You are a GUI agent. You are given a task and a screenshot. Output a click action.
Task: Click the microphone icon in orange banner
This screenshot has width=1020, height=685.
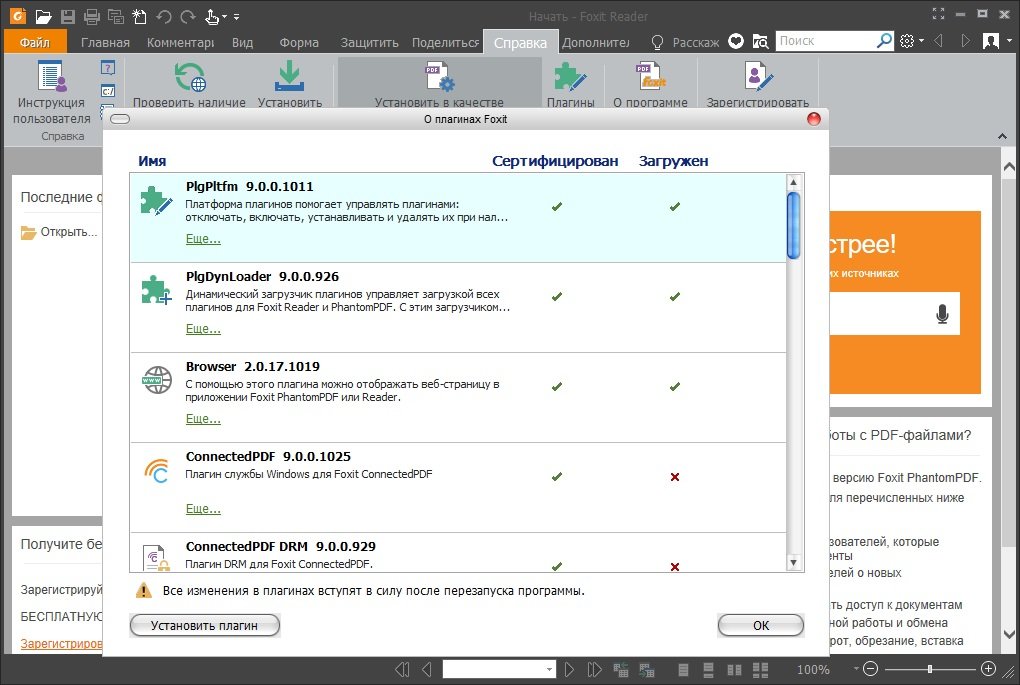point(942,314)
